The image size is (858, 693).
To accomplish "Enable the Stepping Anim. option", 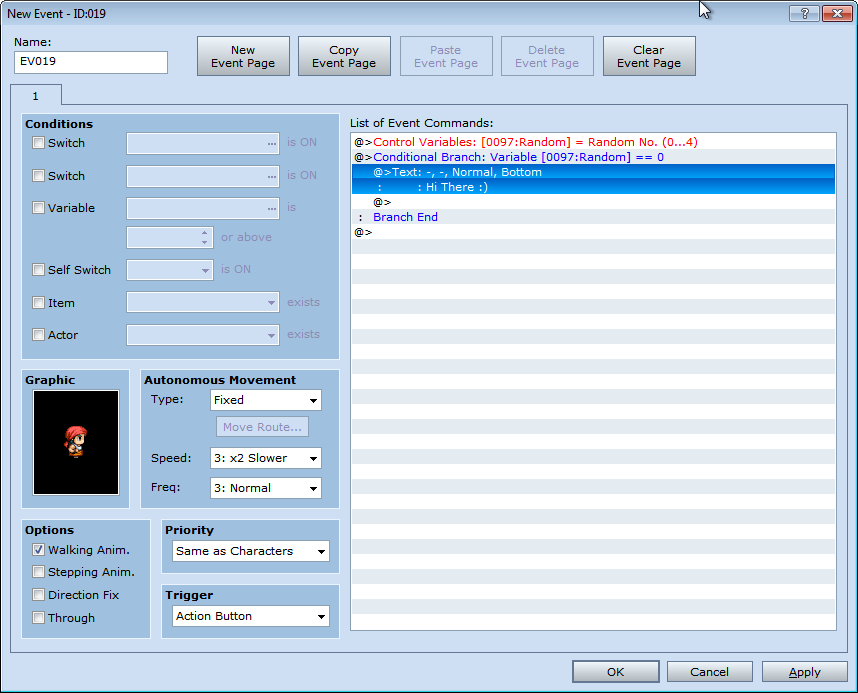I will coord(38,572).
